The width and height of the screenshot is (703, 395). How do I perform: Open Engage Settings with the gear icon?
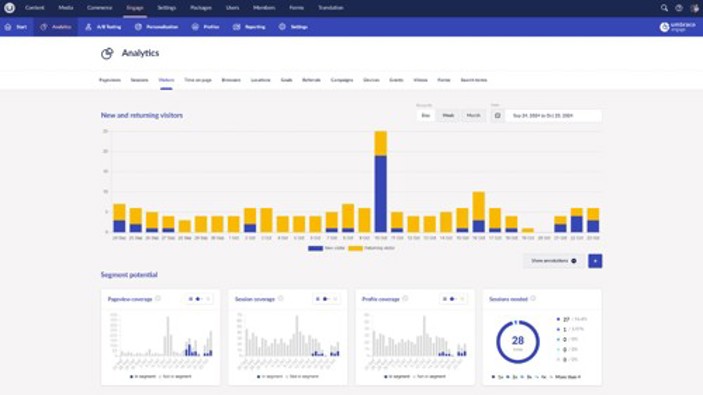(x=293, y=27)
